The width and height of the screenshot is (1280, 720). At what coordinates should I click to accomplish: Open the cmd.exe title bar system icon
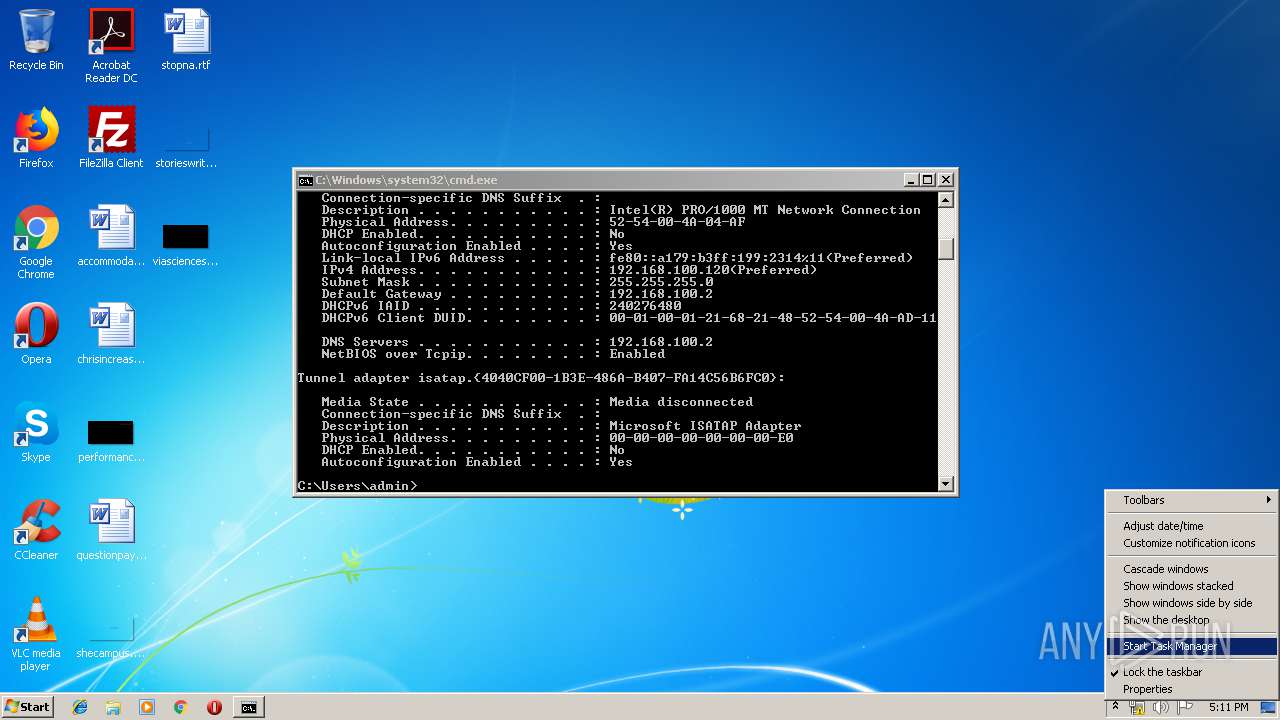point(305,180)
